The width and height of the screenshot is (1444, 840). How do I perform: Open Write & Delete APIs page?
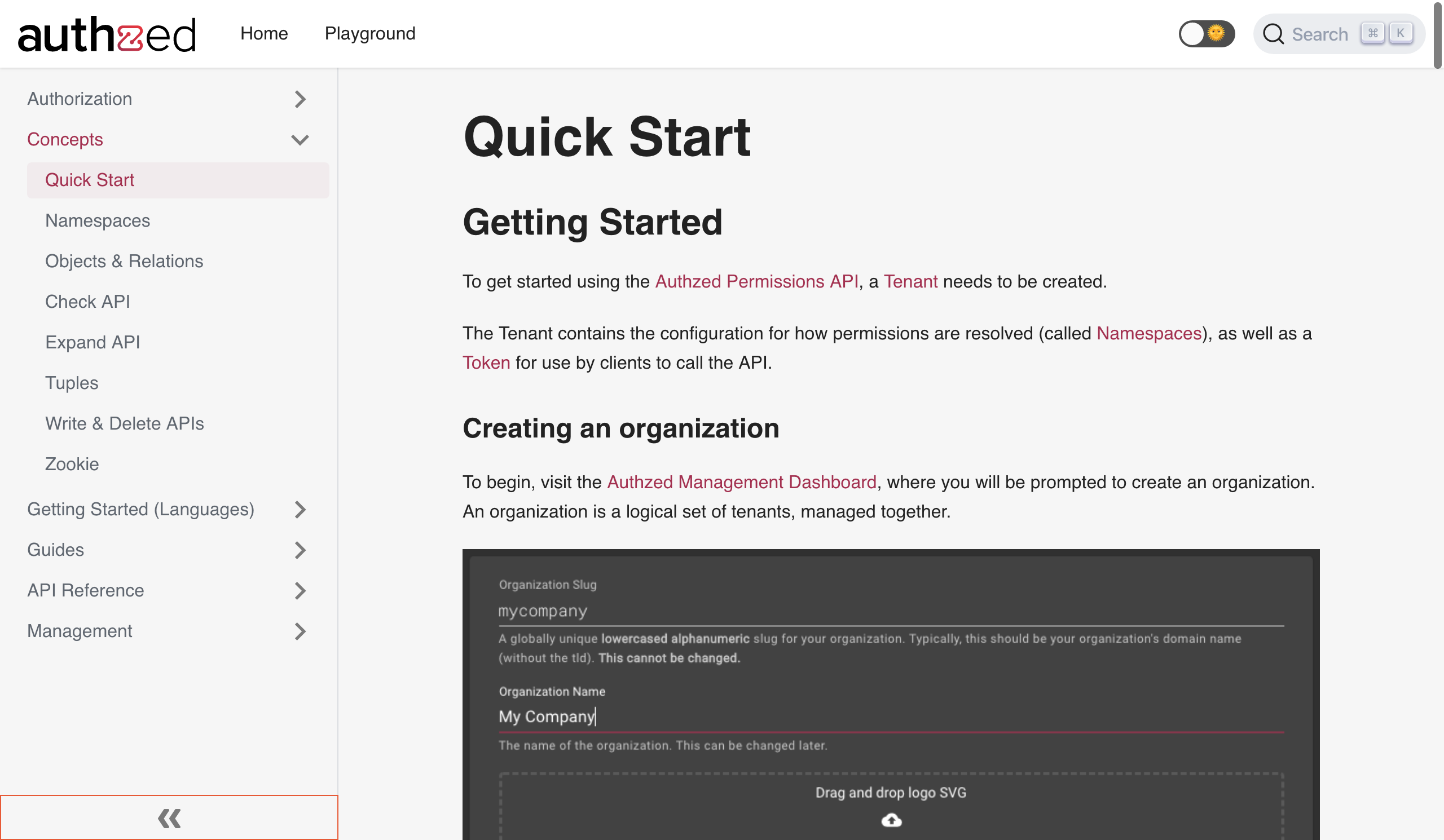click(124, 424)
